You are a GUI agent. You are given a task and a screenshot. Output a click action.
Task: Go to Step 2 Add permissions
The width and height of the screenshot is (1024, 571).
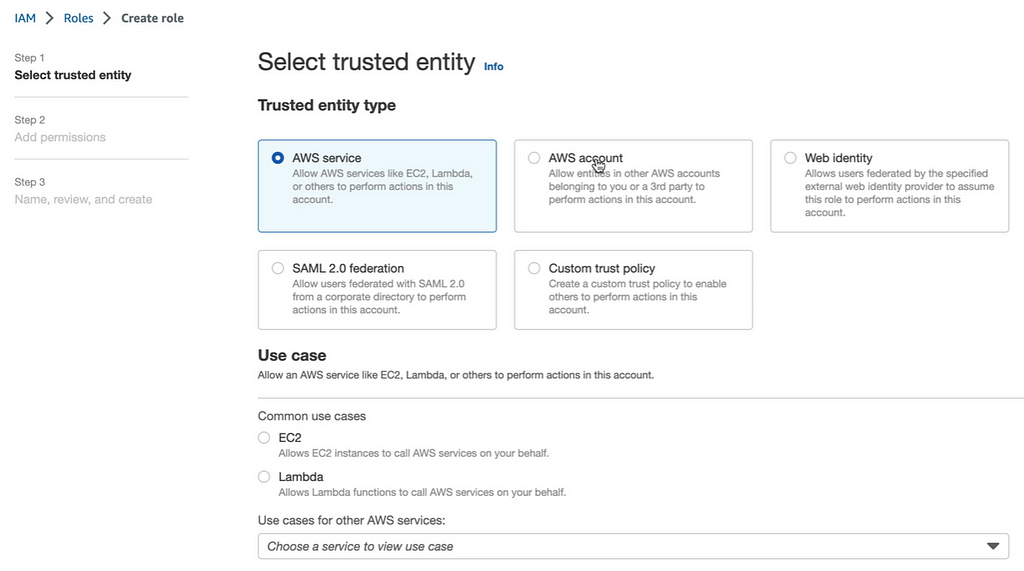[x=60, y=129]
